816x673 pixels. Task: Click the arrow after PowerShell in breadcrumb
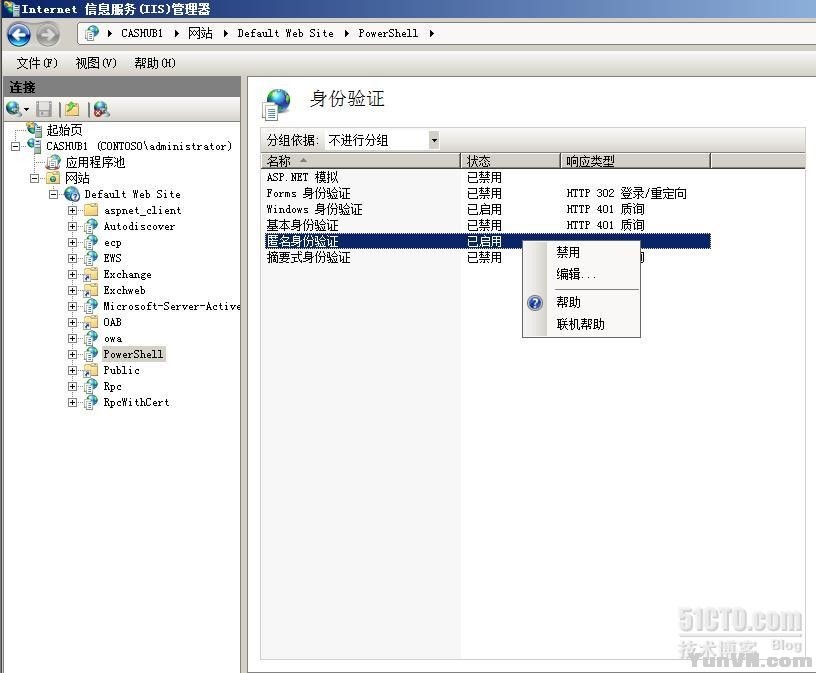432,33
